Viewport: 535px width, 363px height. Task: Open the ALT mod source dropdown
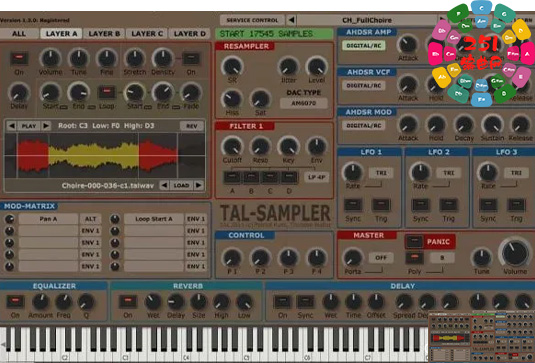tap(90, 219)
